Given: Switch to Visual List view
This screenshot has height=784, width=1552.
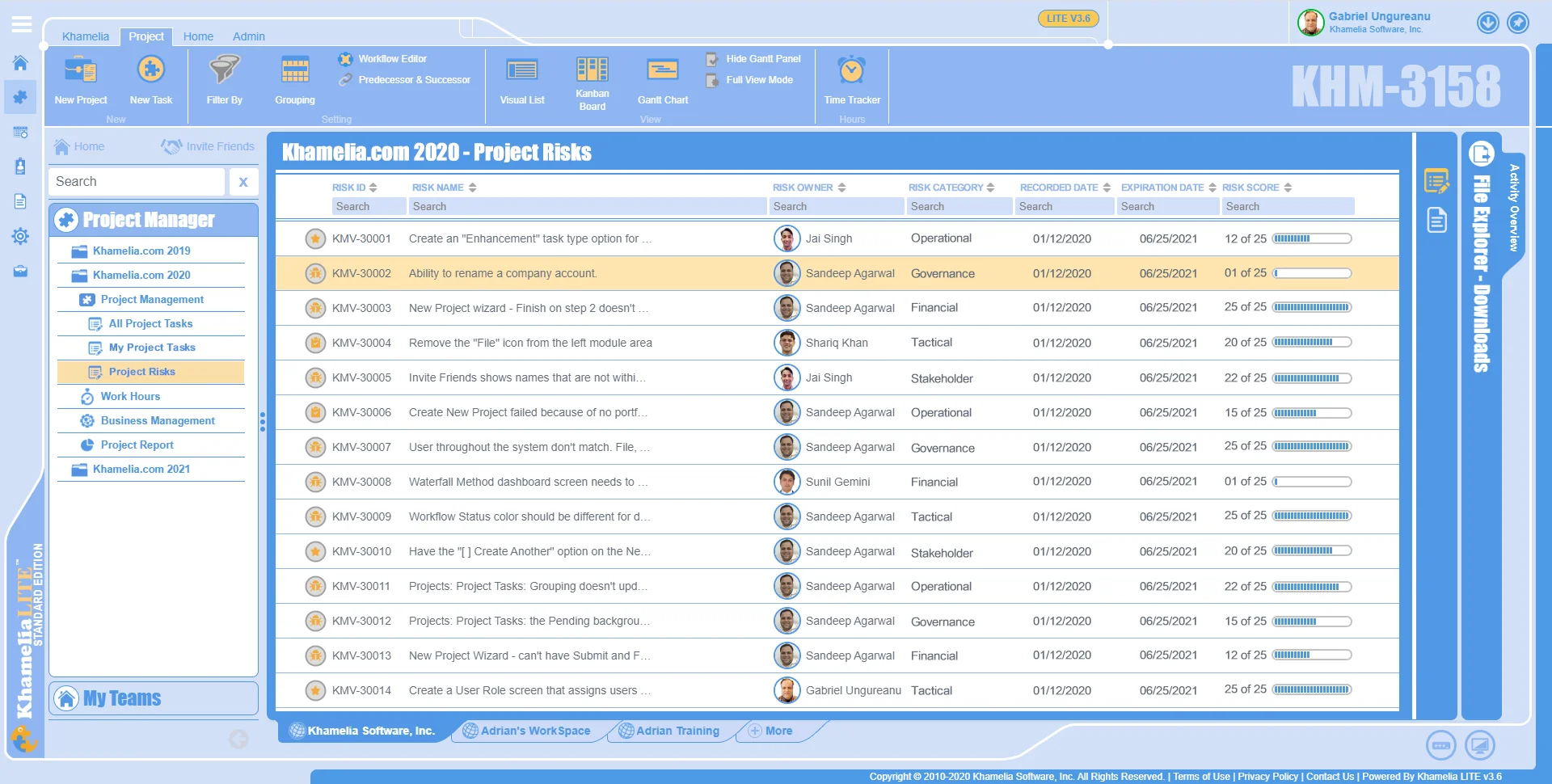Looking at the screenshot, I should click(x=522, y=79).
